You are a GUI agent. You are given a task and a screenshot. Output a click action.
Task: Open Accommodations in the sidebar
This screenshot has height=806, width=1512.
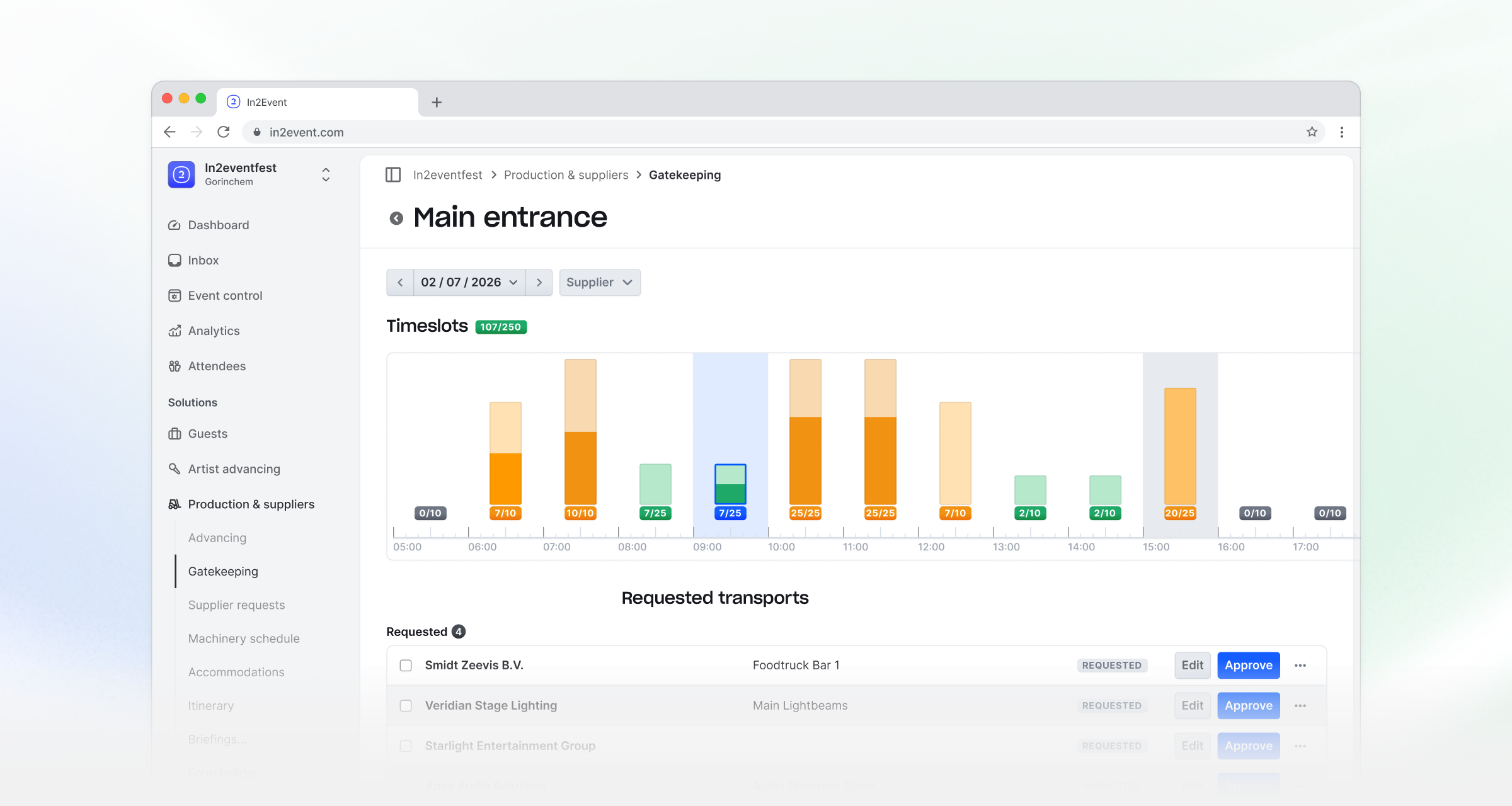[x=236, y=673]
